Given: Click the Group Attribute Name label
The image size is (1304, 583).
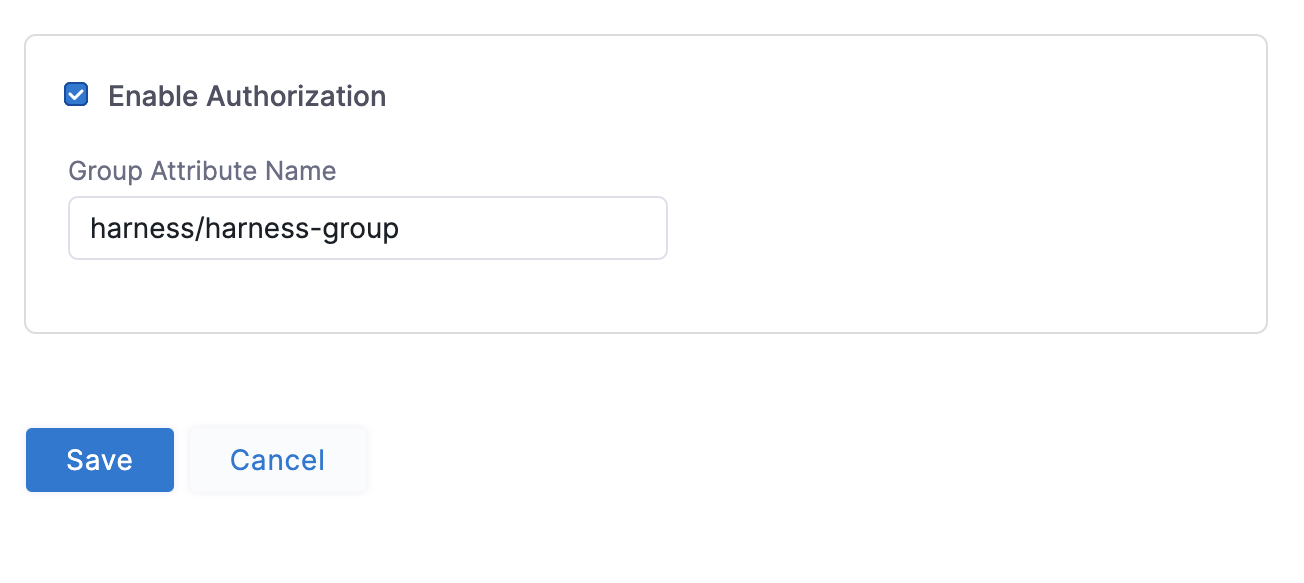Looking at the screenshot, I should [202, 171].
